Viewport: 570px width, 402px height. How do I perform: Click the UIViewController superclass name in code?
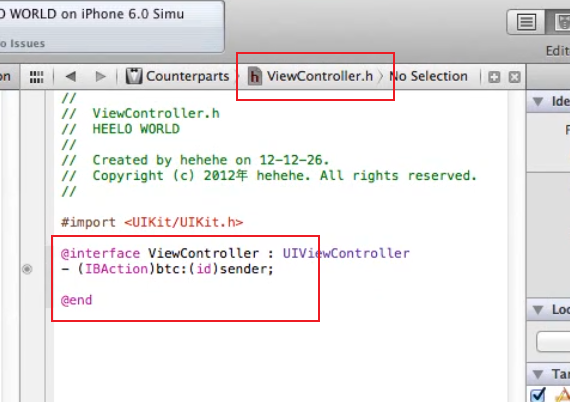346,253
